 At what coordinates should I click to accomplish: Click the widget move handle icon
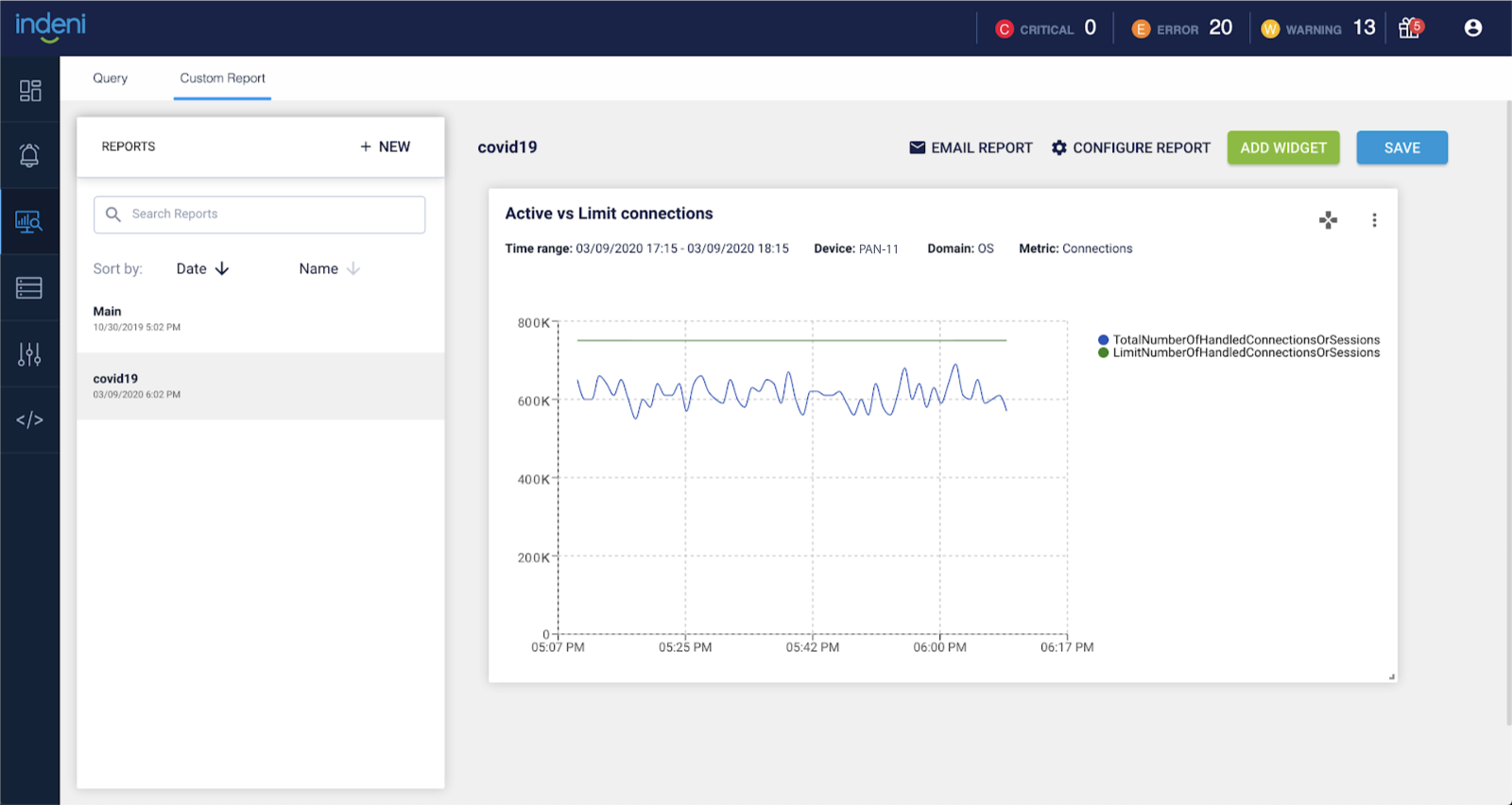click(1328, 220)
